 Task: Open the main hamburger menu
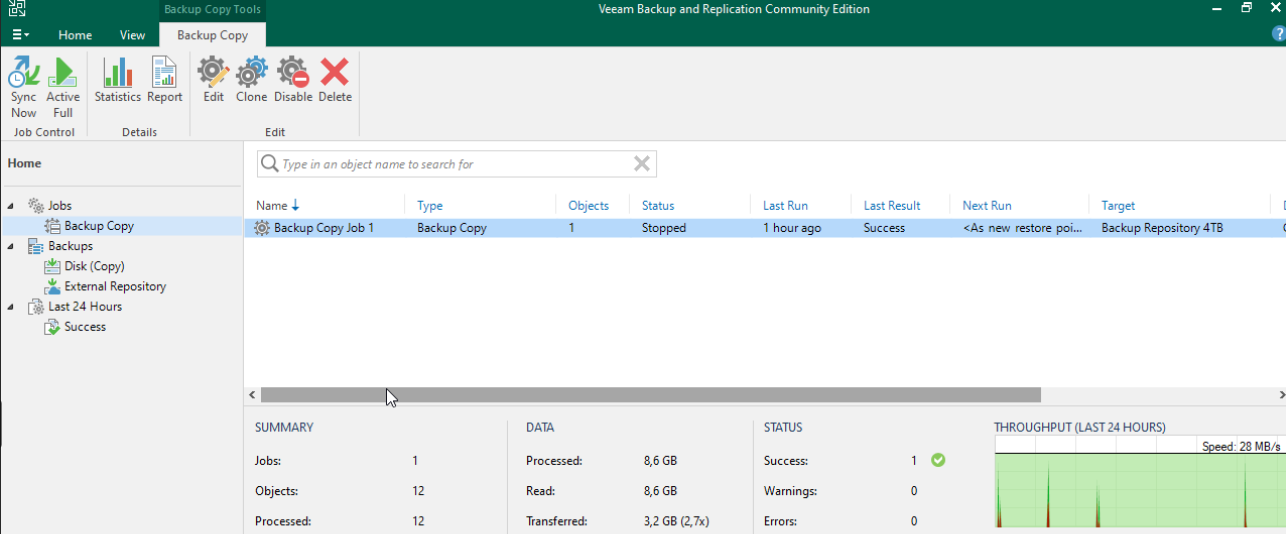[x=20, y=34]
